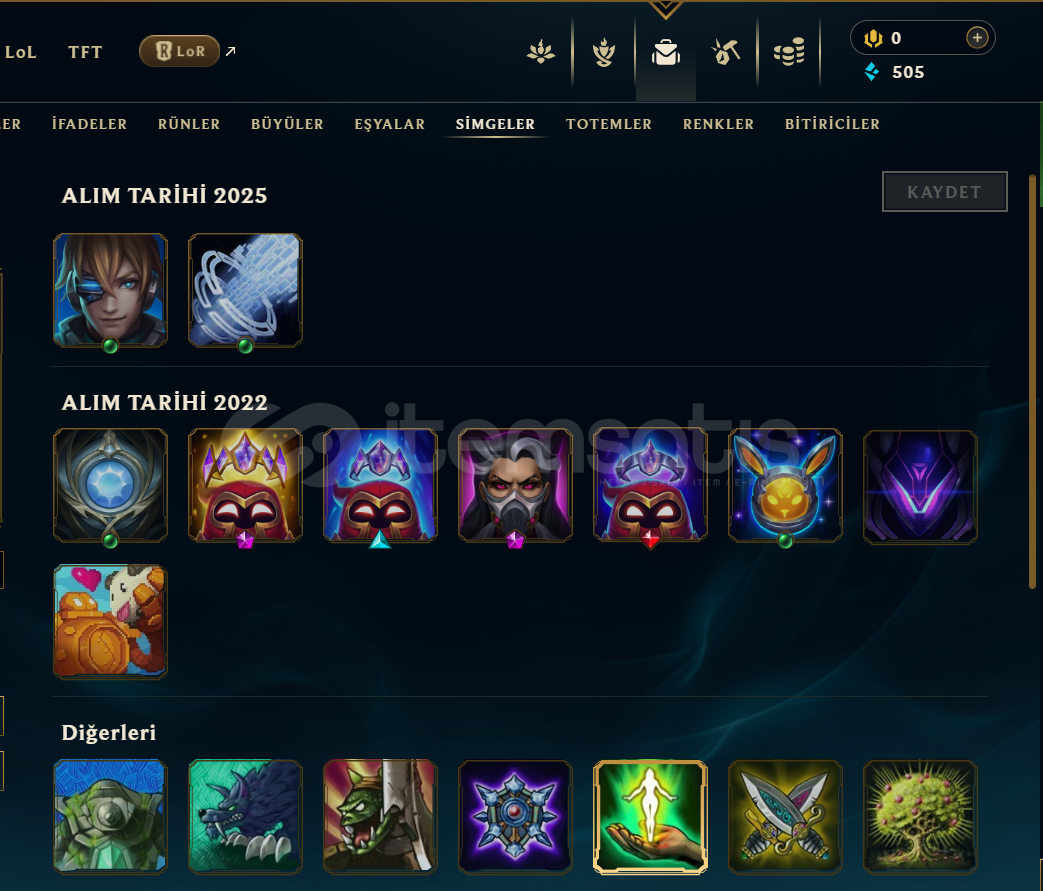Click the KAYDET button

[945, 192]
